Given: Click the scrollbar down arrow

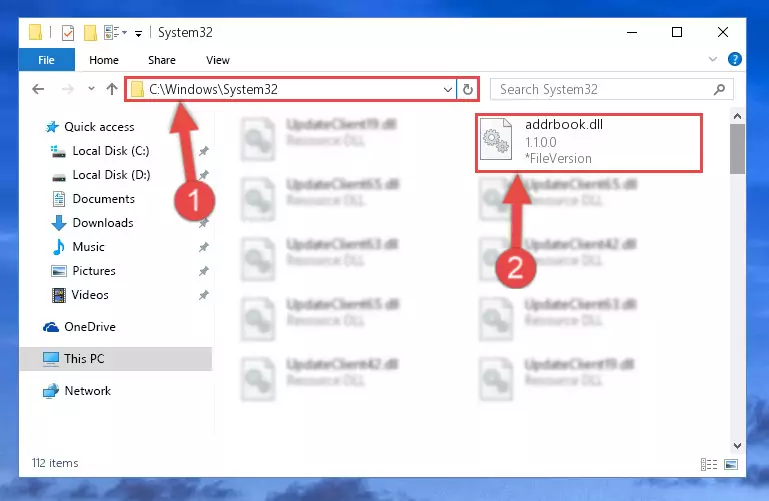Looking at the screenshot, I should click(x=737, y=446).
